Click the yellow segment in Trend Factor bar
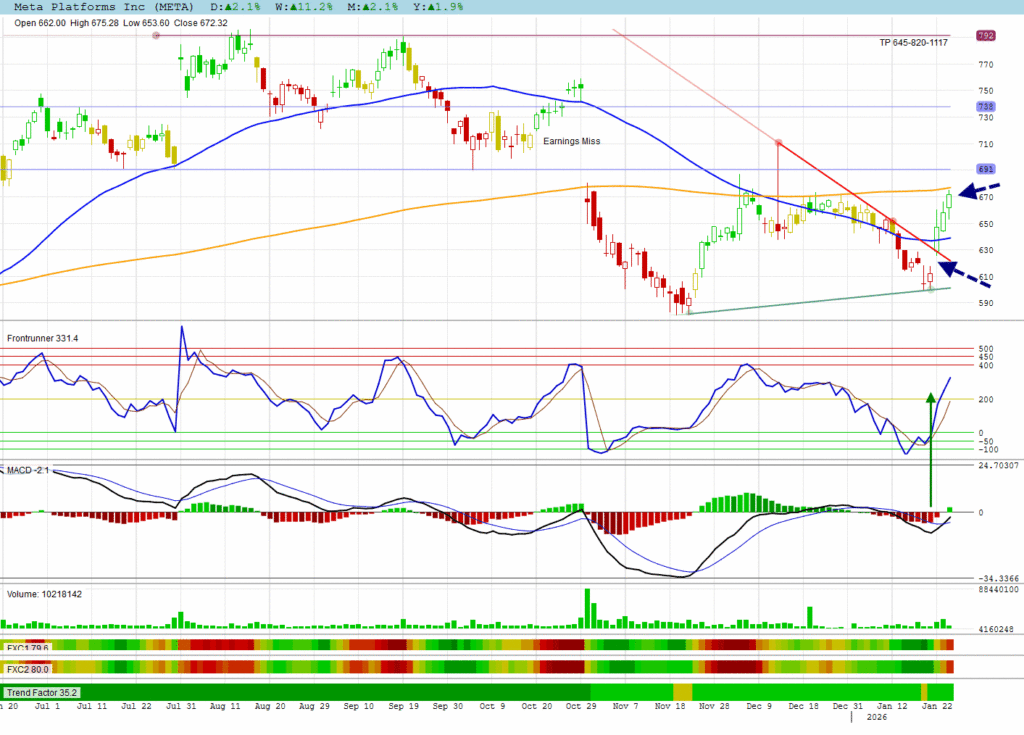Viewport: 1024px width, 735px height. (x=682, y=692)
